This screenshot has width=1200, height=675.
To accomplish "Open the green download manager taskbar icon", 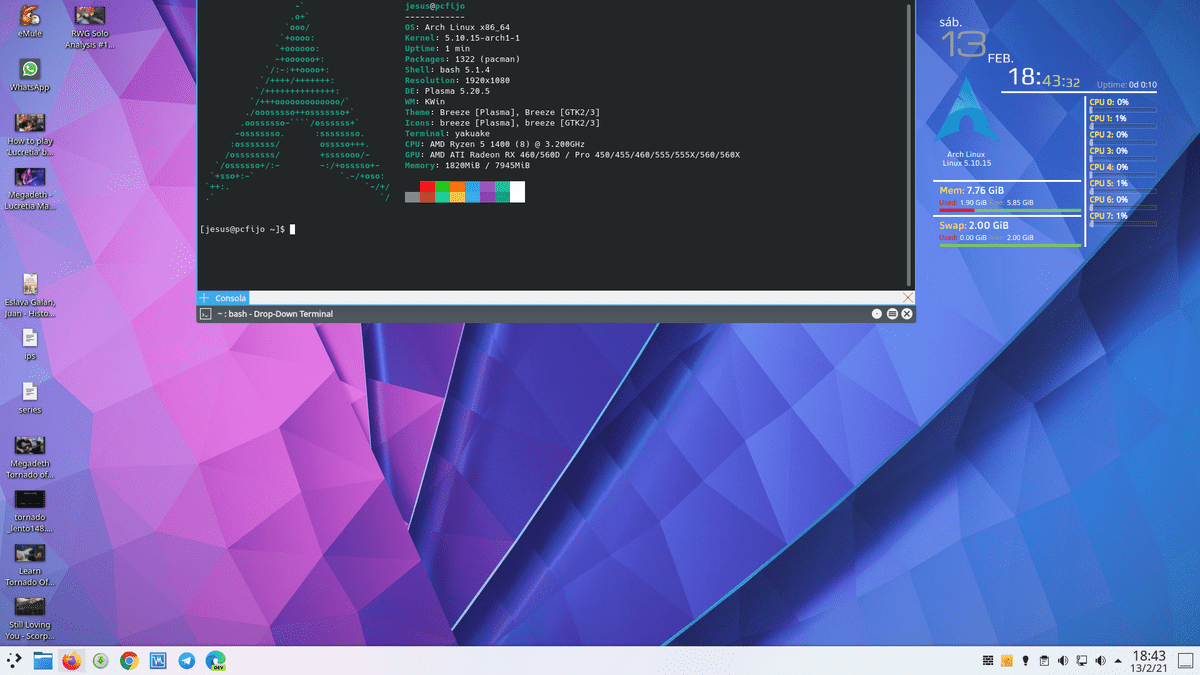I will click(100, 660).
